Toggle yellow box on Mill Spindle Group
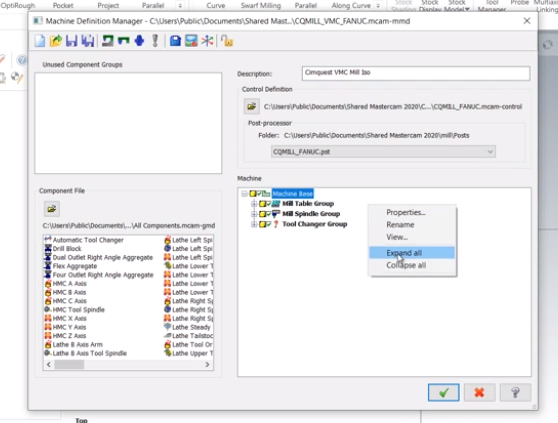 click(x=263, y=214)
